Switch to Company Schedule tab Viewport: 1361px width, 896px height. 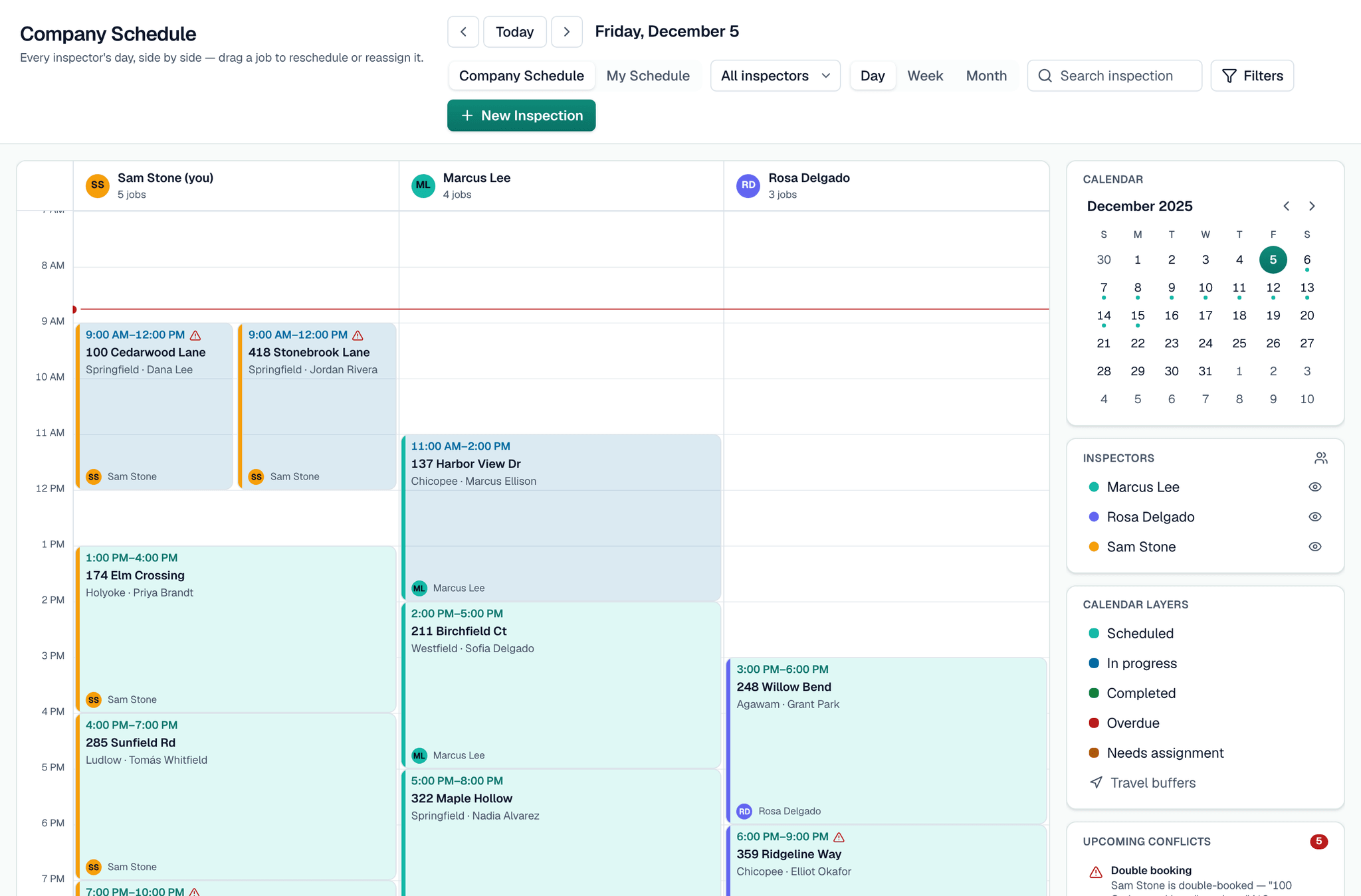coord(522,76)
